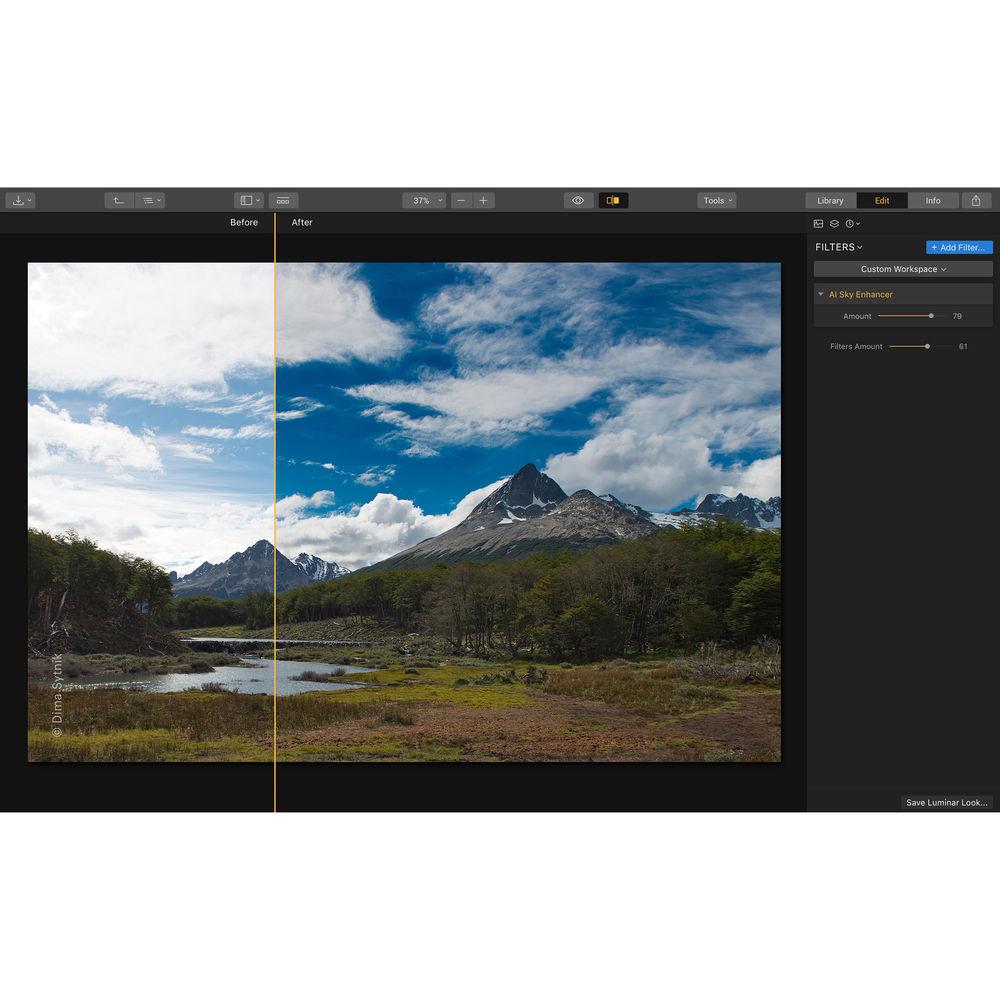Click the Add Filter button
The width and height of the screenshot is (1000, 1000).
point(958,247)
